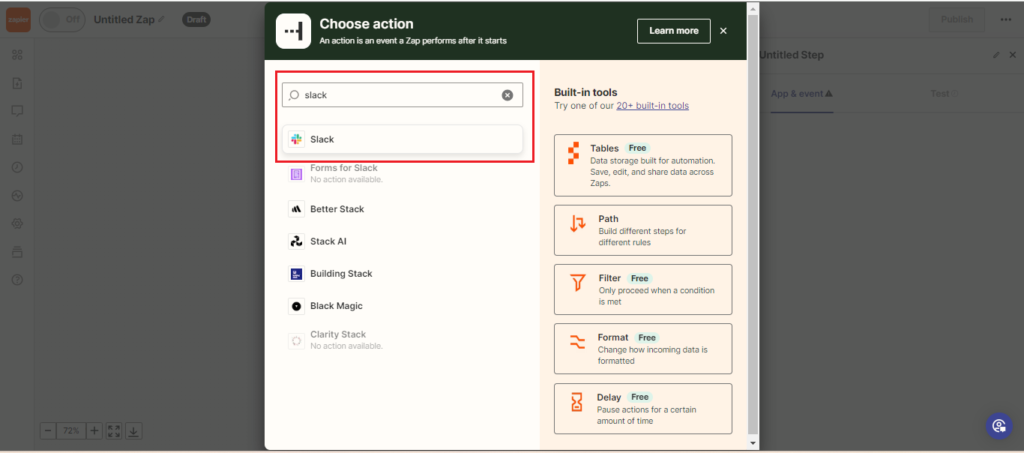This screenshot has height=453, width=1024.
Task: Click the search field containing slack
Action: 402,95
